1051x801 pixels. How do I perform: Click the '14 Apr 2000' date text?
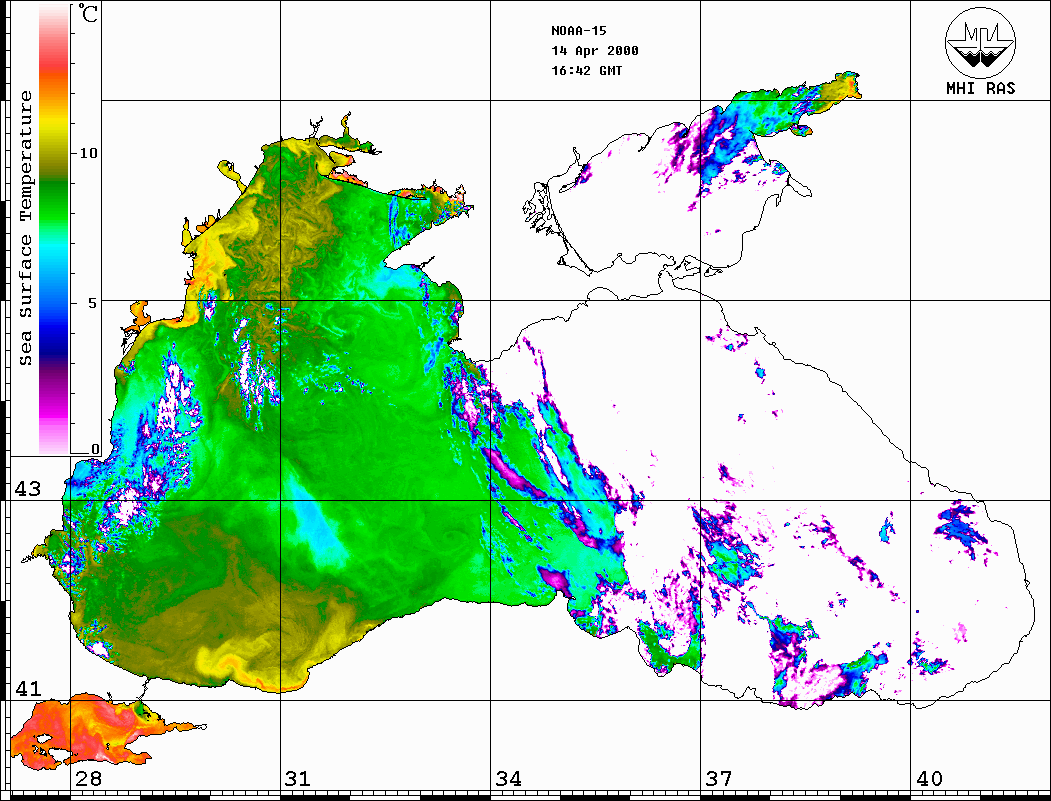coord(595,51)
